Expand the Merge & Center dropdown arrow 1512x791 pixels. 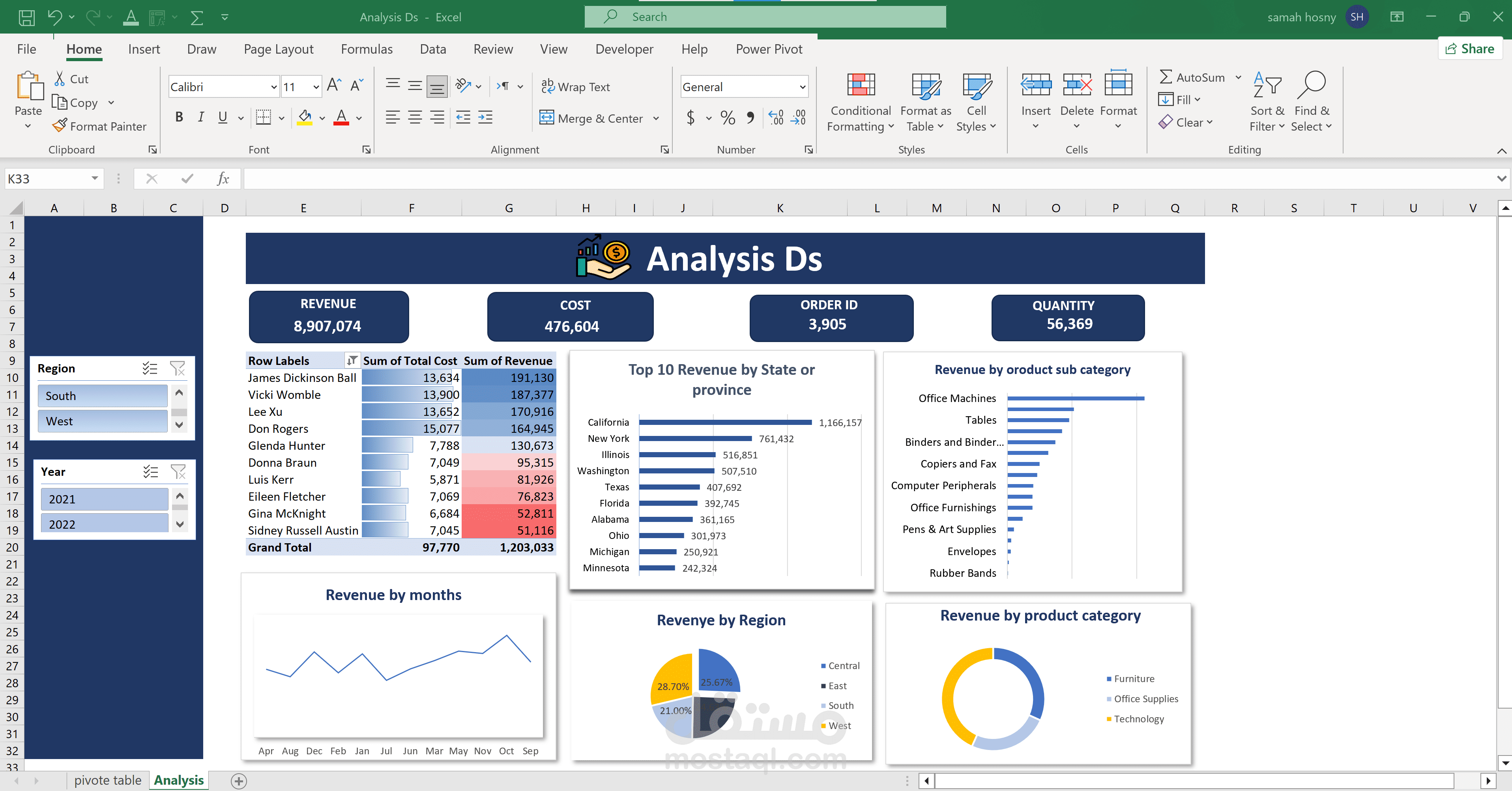pyautogui.click(x=656, y=118)
